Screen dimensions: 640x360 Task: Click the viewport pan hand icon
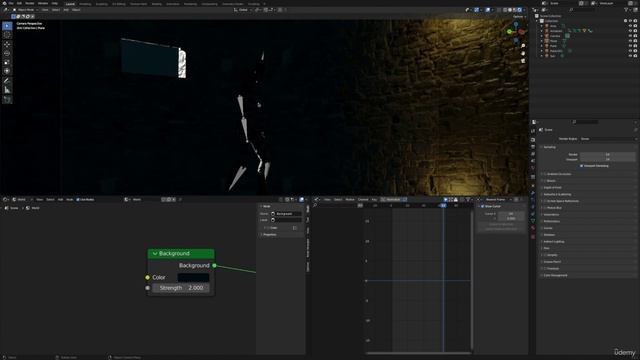(x=523, y=53)
